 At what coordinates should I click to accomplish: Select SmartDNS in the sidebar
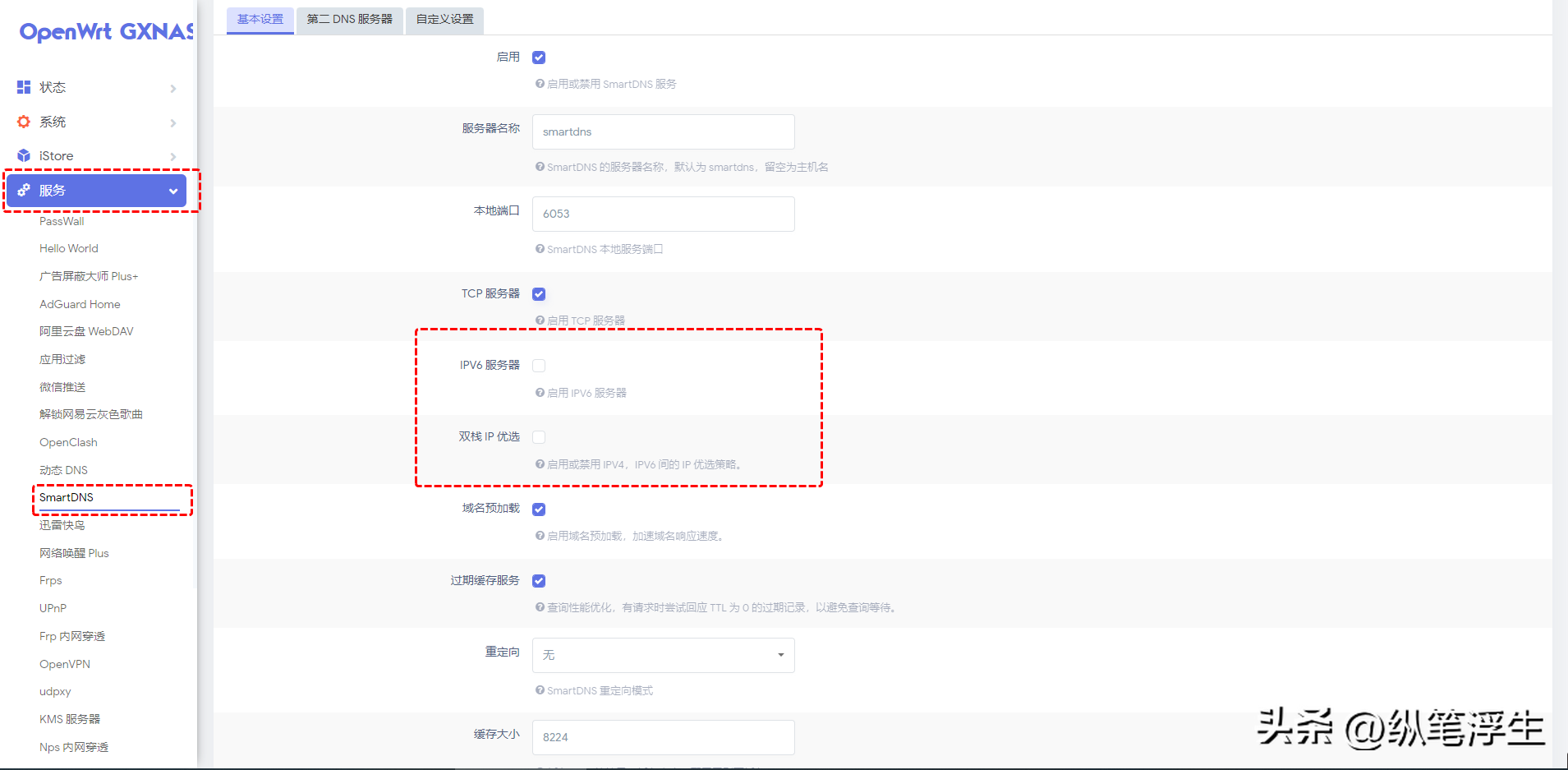click(x=67, y=497)
